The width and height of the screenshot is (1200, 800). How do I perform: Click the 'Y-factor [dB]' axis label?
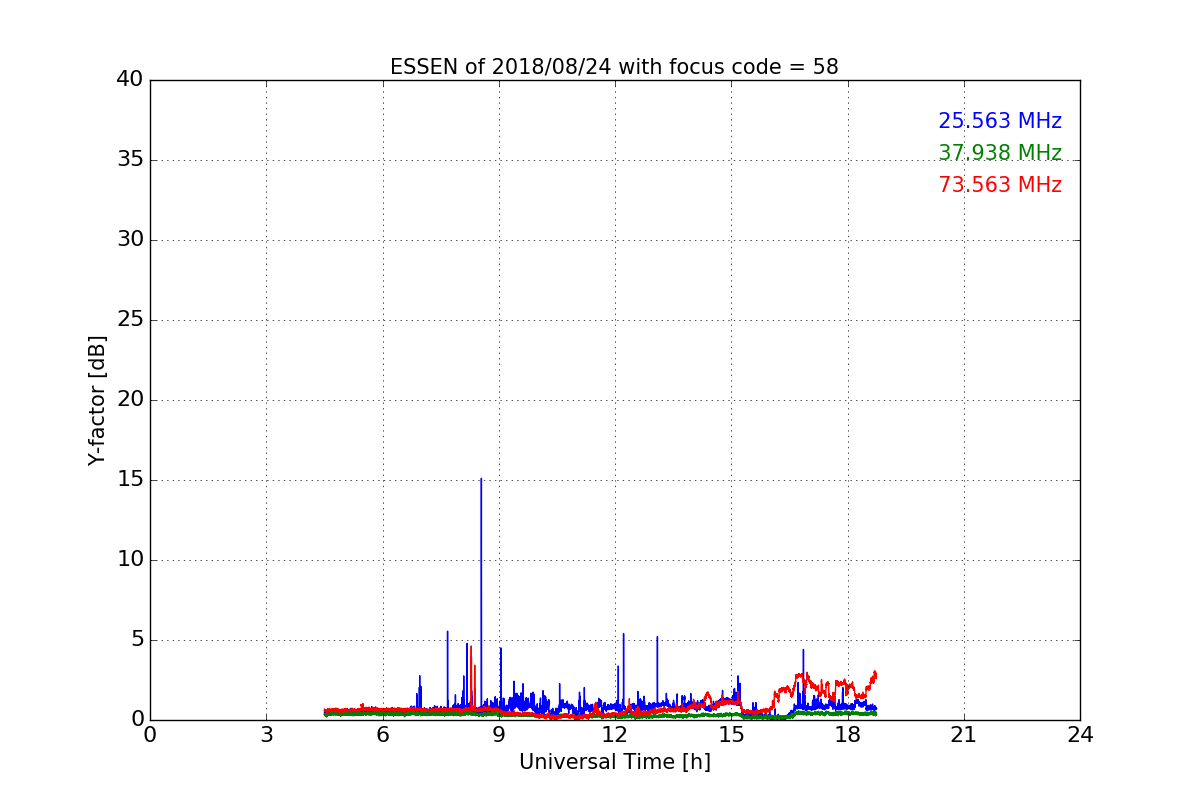[97, 400]
